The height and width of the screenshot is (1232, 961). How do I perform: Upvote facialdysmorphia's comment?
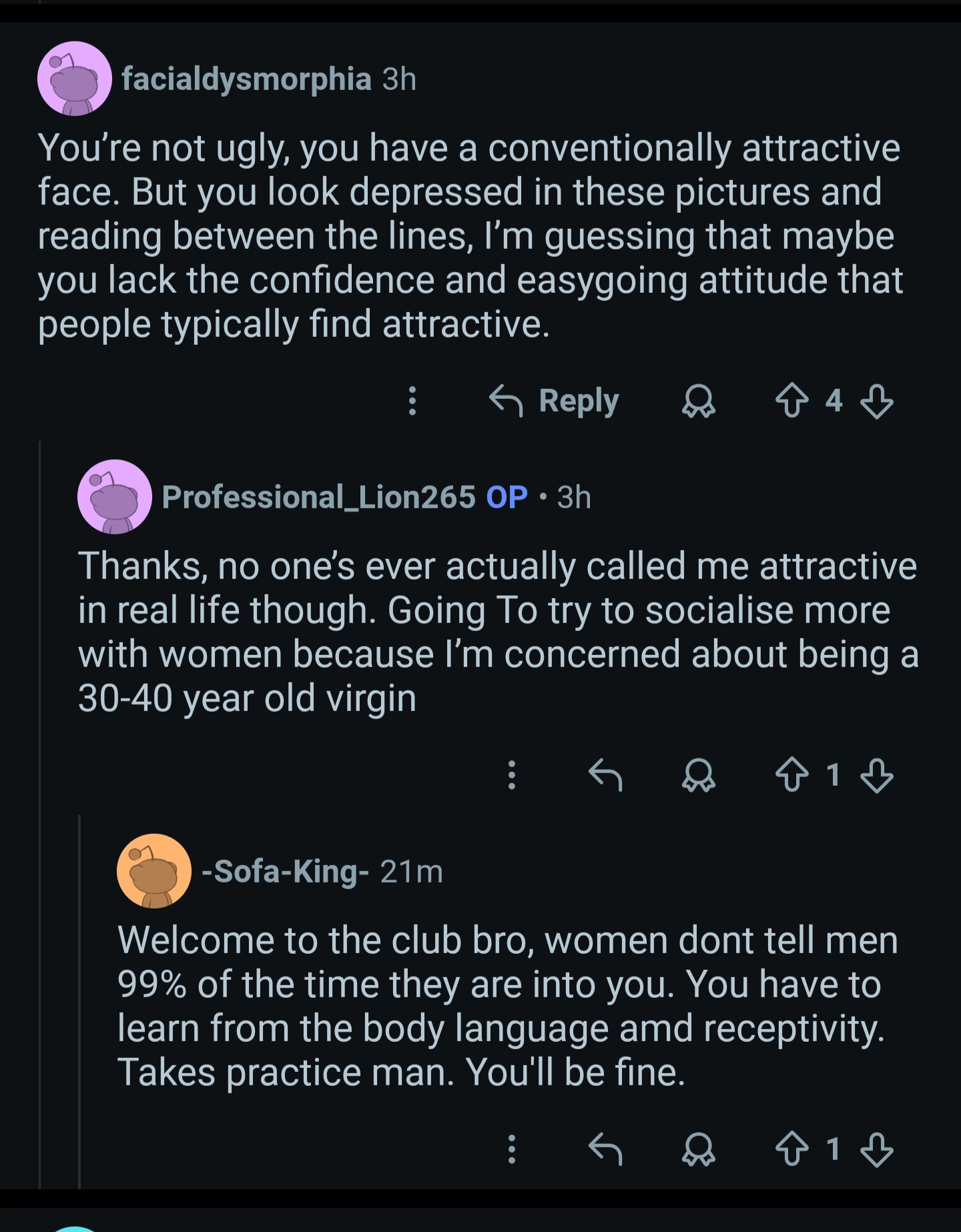(x=791, y=402)
